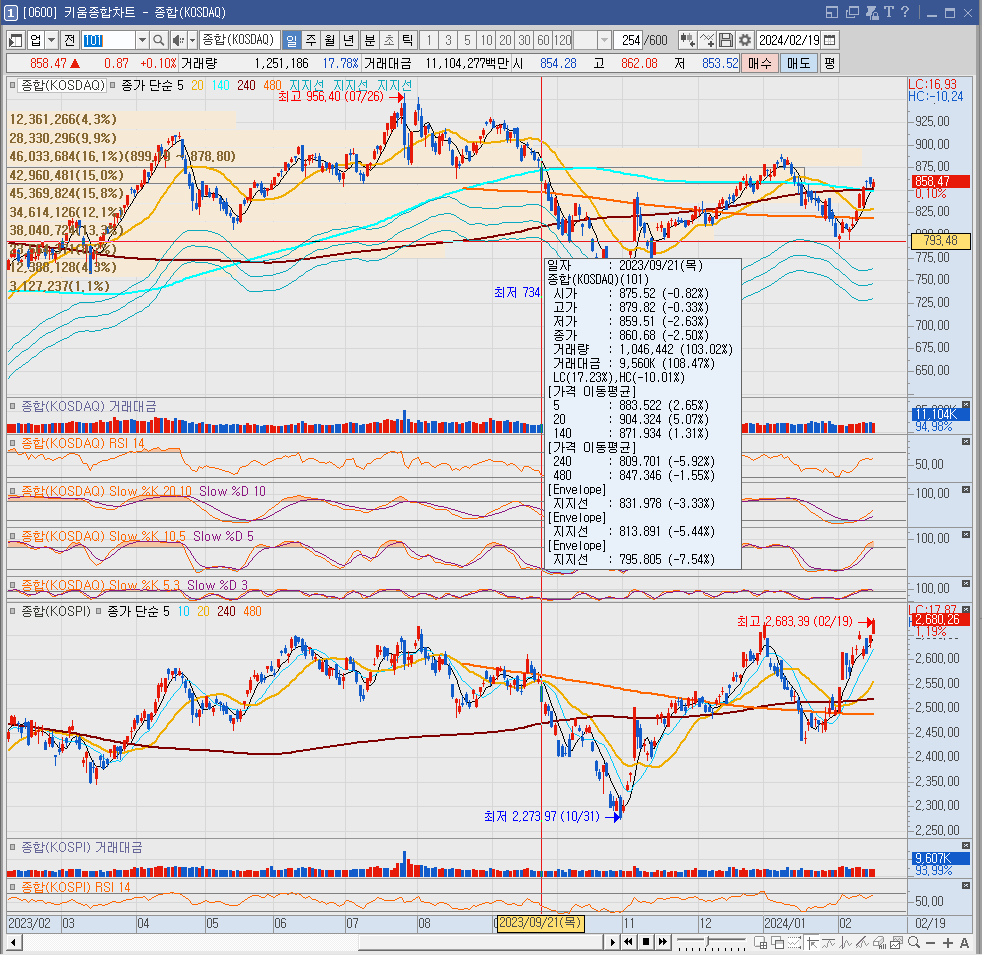Click the 종합(KOSDAQ) 거래대금 panel label
Image resolution: width=982 pixels, height=955 pixels.
pos(88,406)
